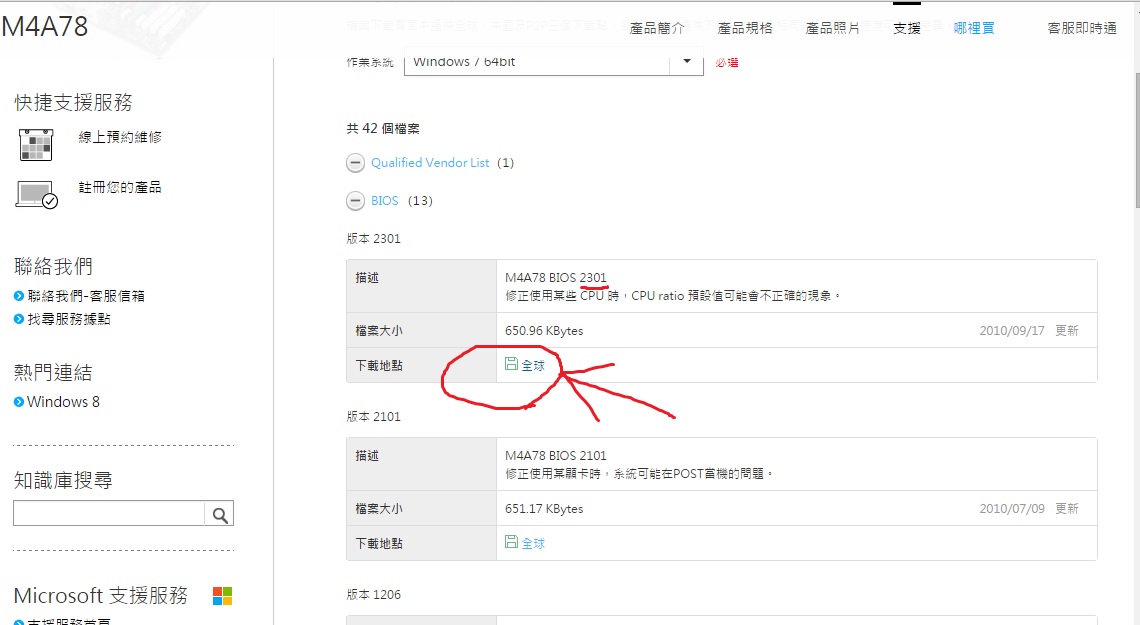Open the 產品規格 tab
This screenshot has width=1140, height=625.
(x=744, y=28)
